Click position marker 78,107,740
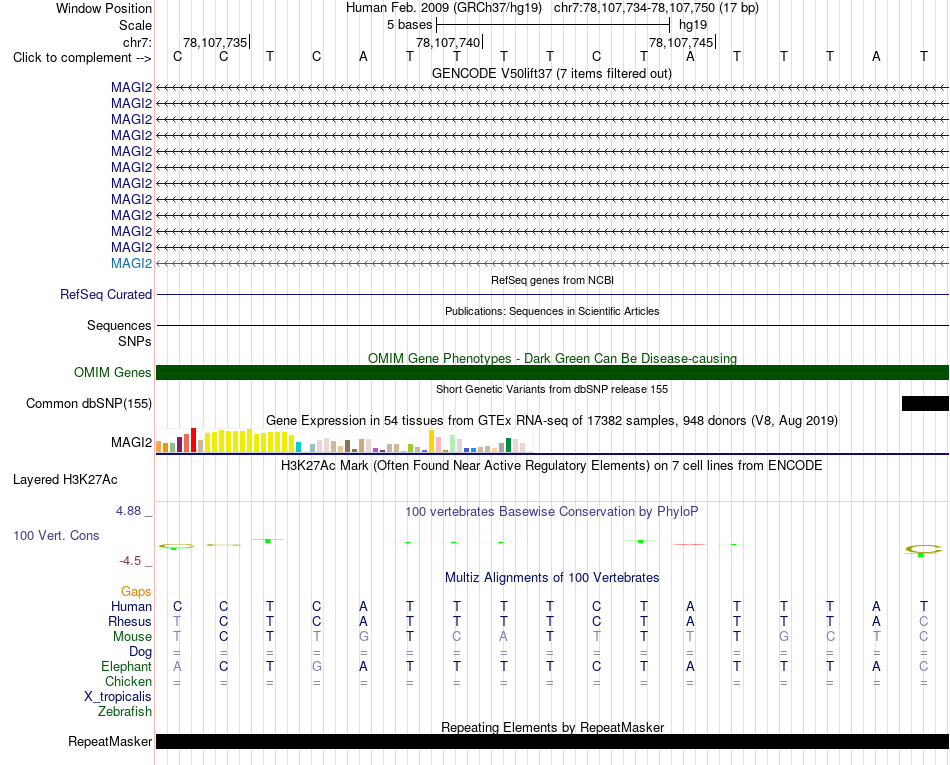The image size is (950, 765). coord(448,42)
